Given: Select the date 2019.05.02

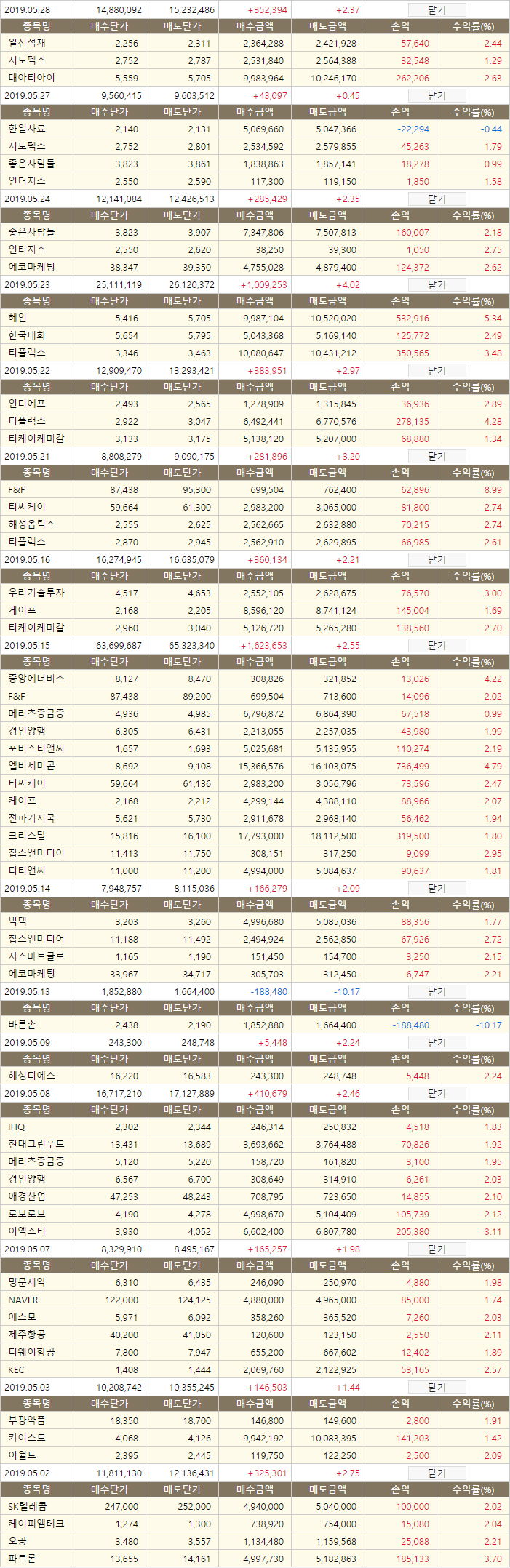Looking at the screenshot, I should (x=27, y=1473).
